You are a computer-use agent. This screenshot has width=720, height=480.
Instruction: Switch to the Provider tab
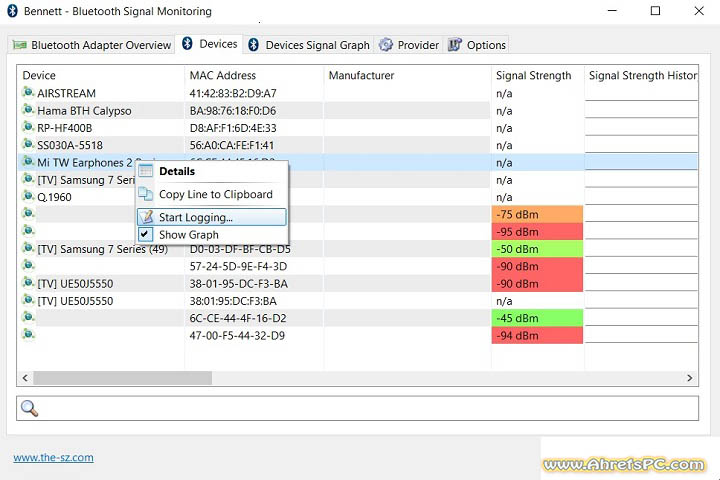[x=409, y=45]
